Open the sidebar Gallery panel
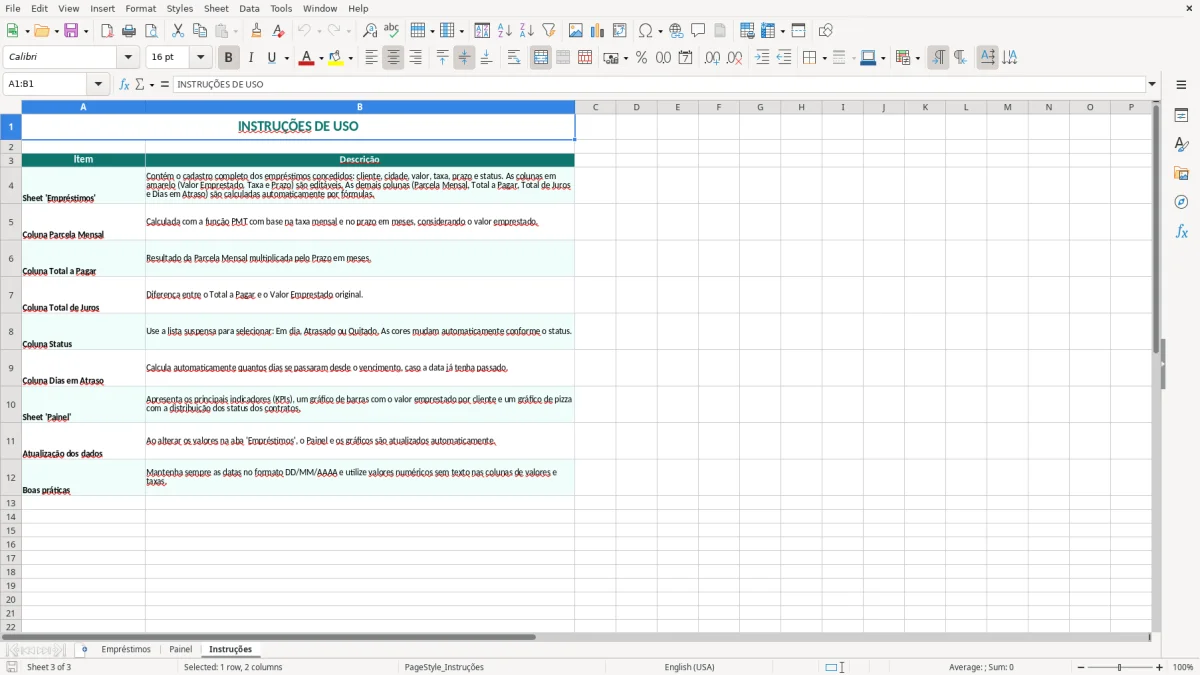 (1181, 174)
